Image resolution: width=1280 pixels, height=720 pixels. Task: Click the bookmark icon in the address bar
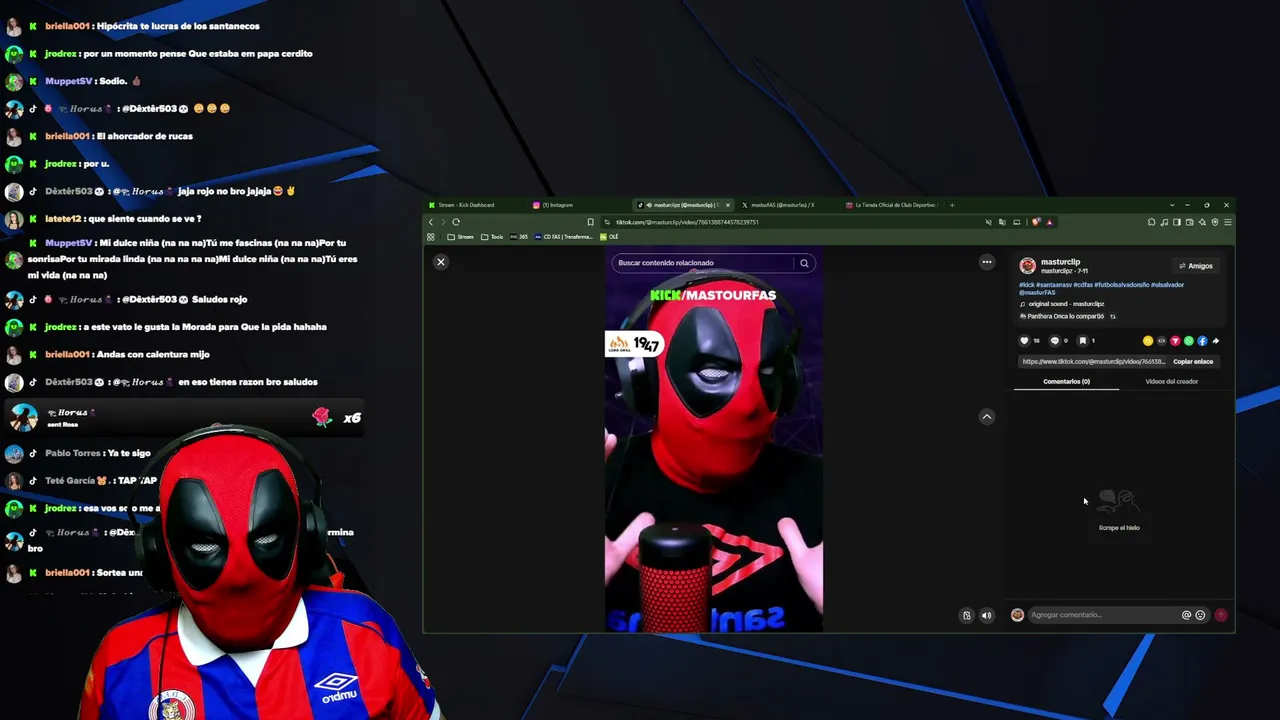(x=590, y=222)
